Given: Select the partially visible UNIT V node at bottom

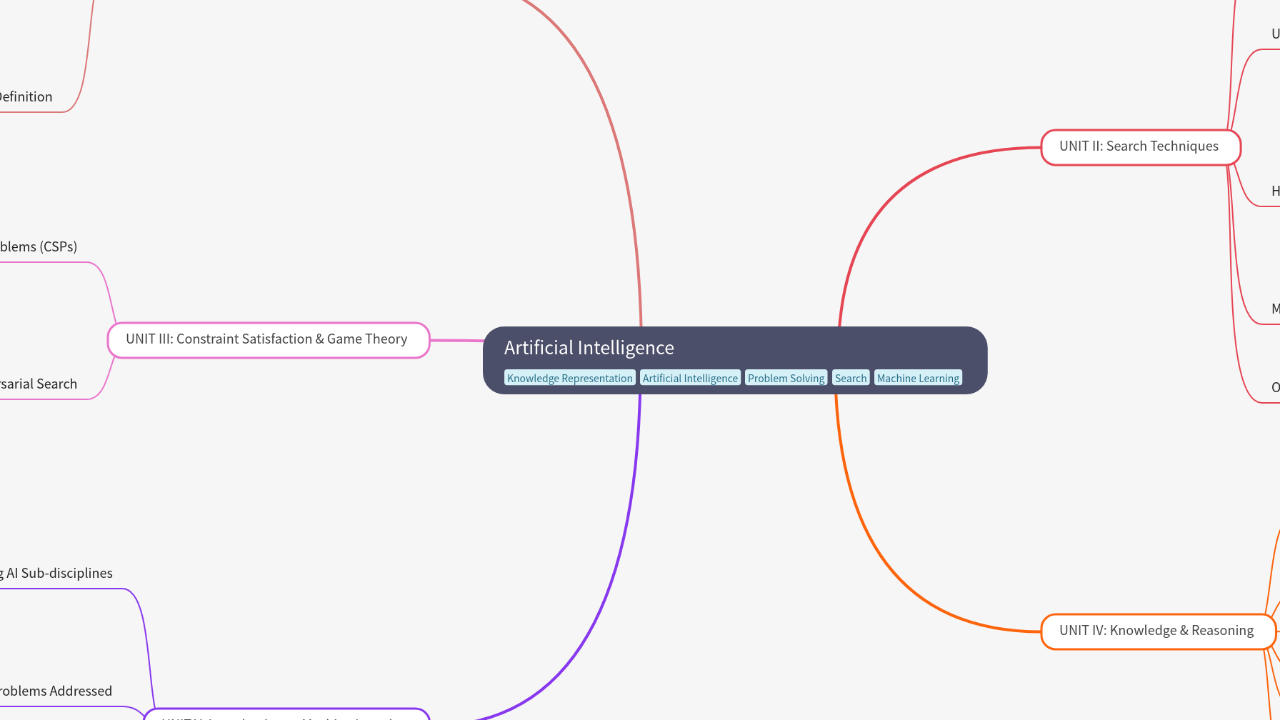Looking at the screenshot, I should (x=286, y=714).
